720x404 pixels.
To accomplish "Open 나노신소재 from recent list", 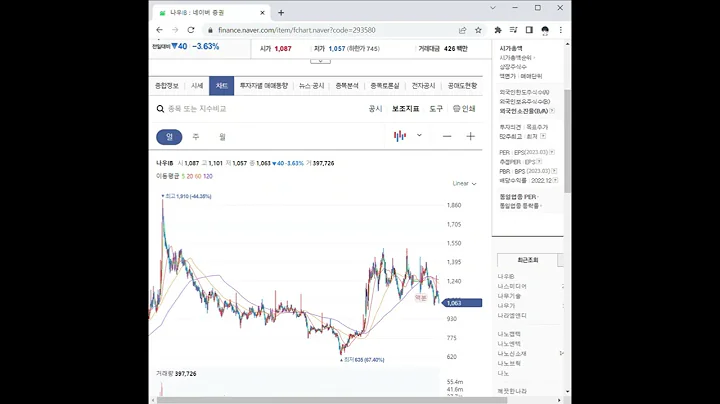I will pyautogui.click(x=512, y=354).
